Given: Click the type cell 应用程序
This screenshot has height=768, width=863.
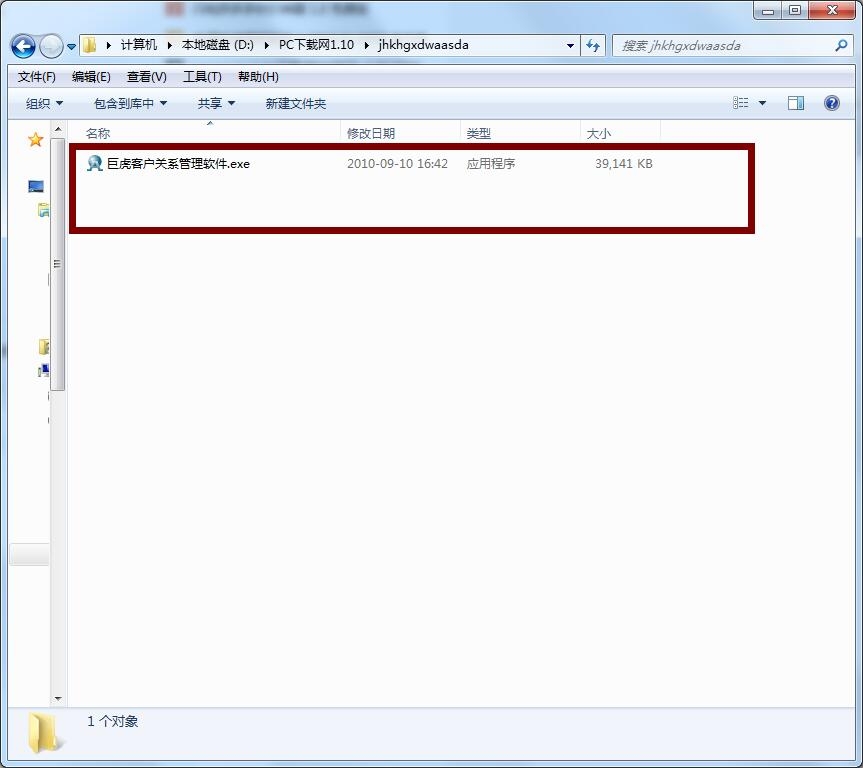Looking at the screenshot, I should coord(490,164).
